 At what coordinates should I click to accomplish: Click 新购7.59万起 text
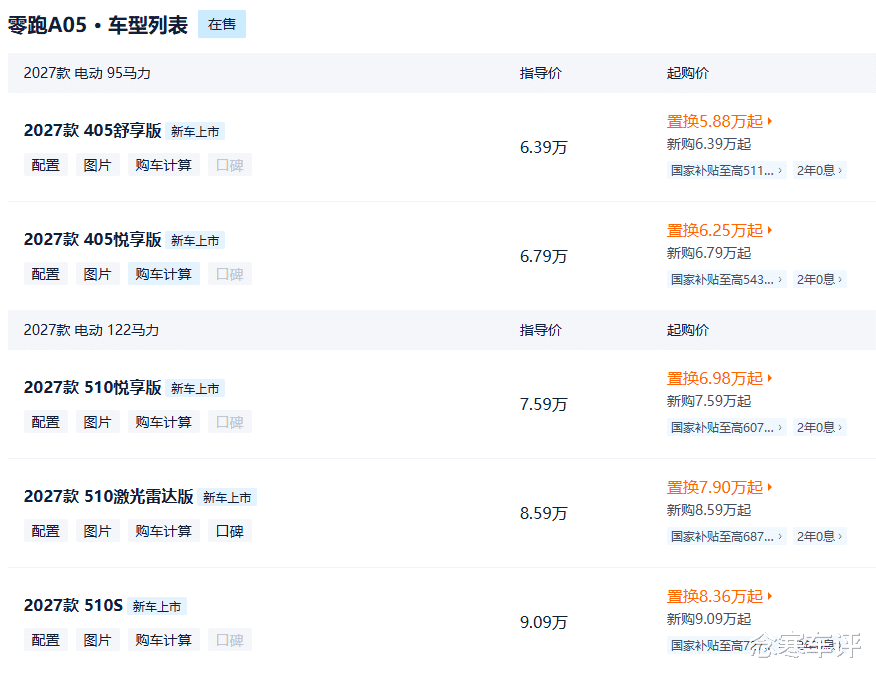coord(708,401)
